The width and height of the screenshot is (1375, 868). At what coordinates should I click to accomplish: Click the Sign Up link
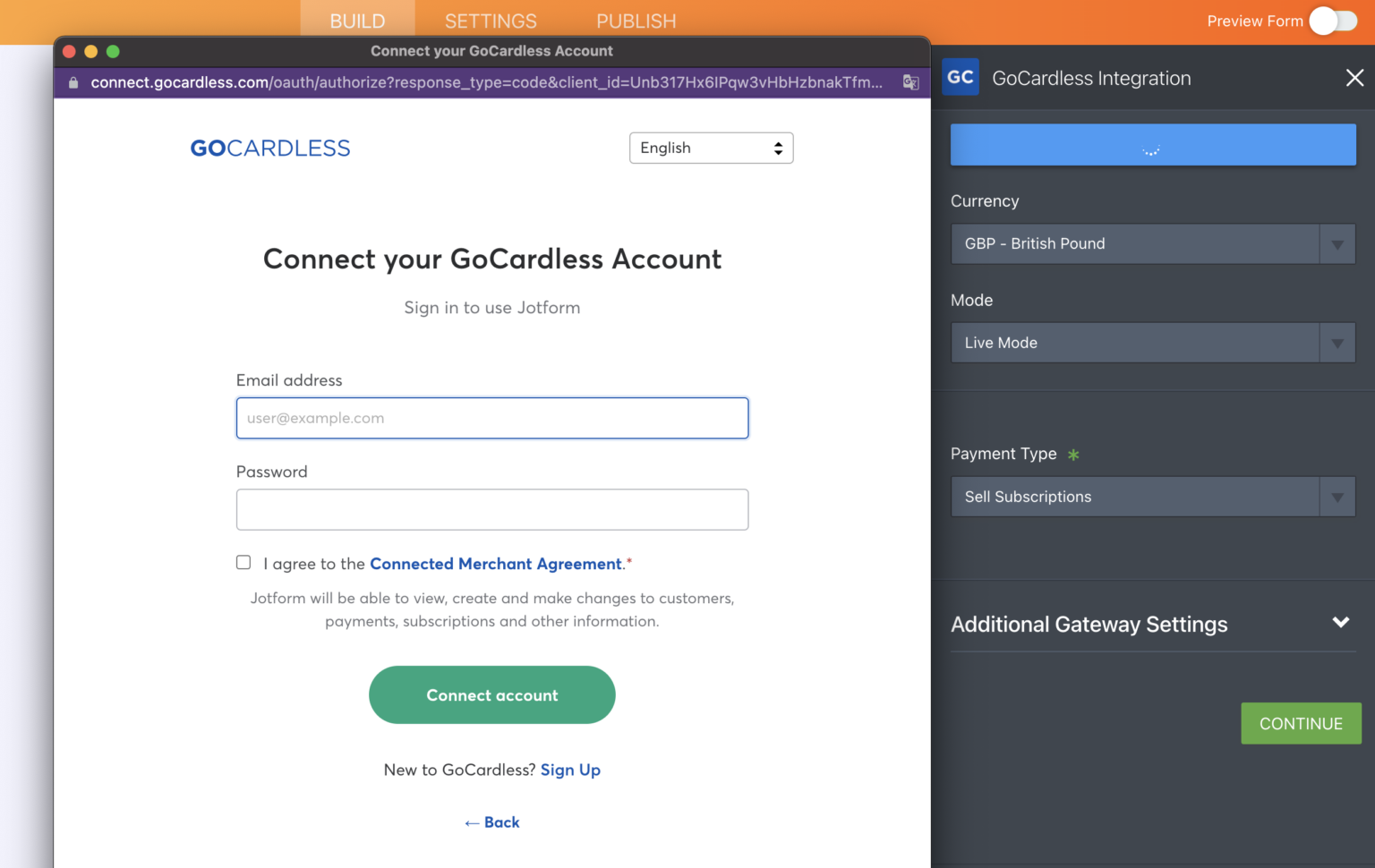tap(570, 770)
